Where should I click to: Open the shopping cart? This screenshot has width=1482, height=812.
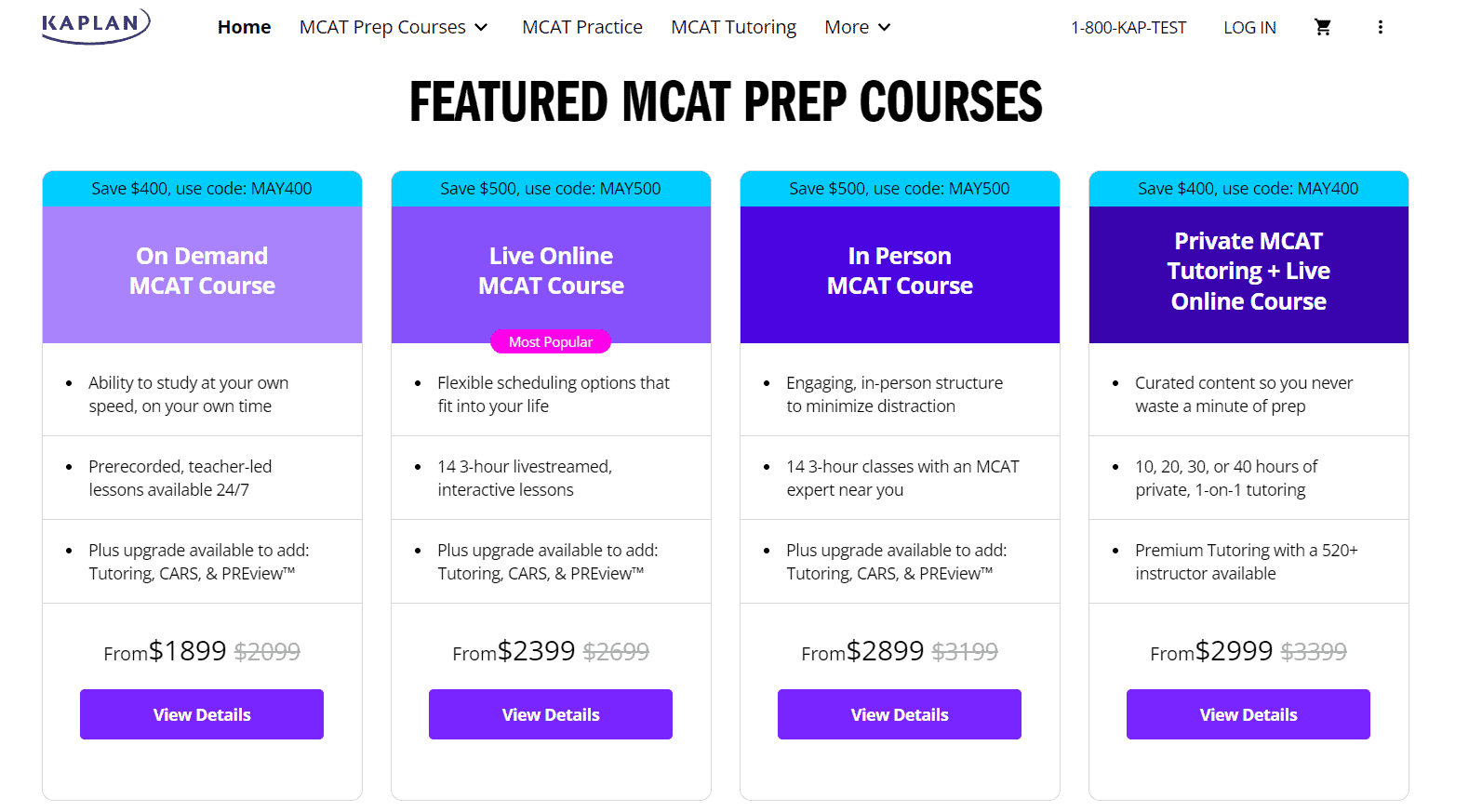(1322, 27)
